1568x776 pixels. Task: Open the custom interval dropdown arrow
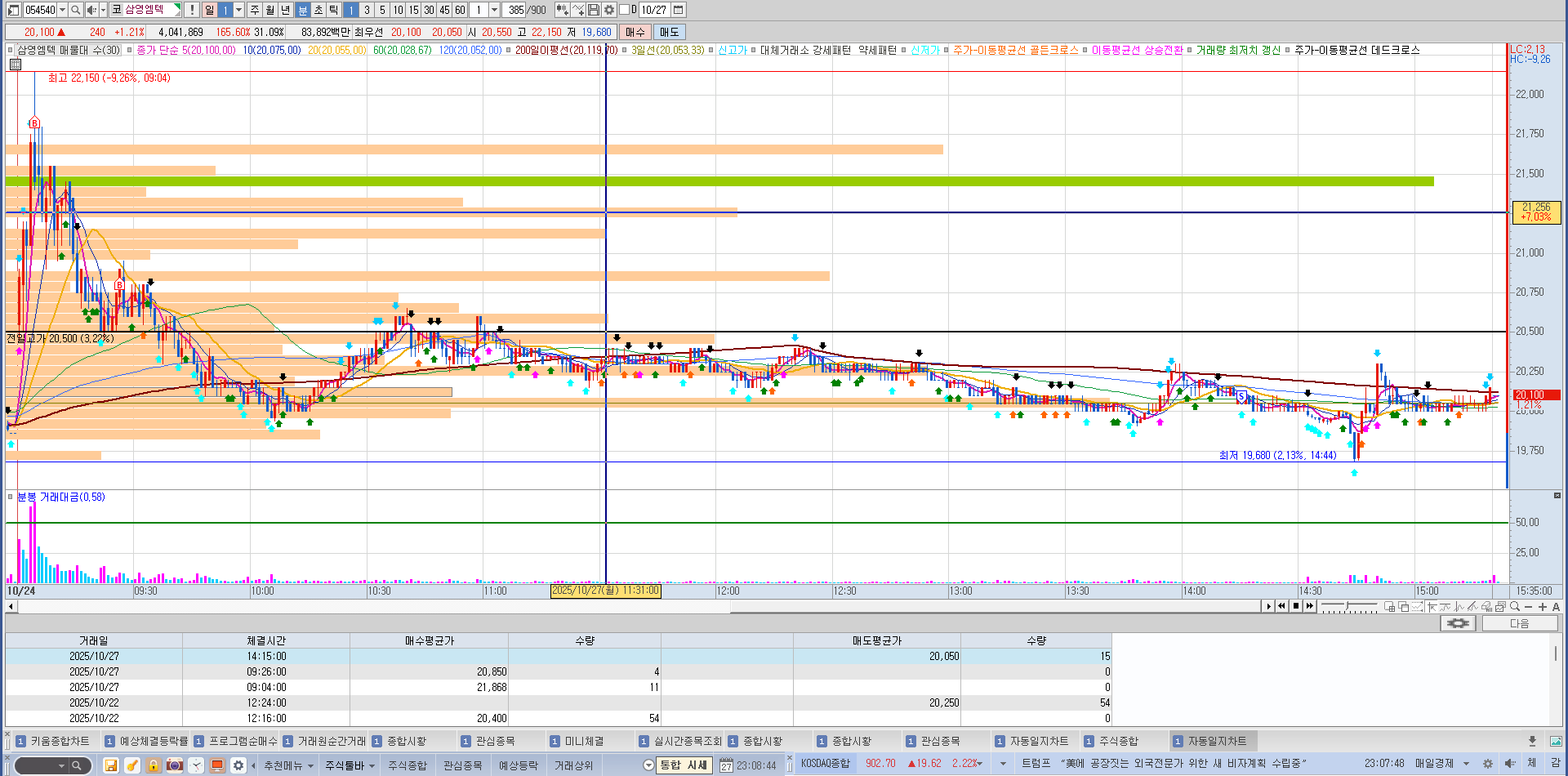(494, 10)
